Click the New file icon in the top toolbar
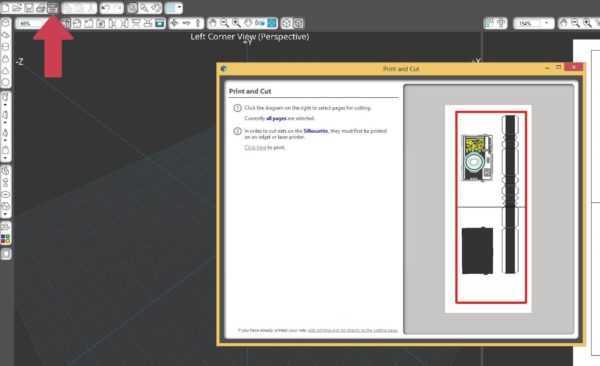 pyautogui.click(x=5, y=8)
